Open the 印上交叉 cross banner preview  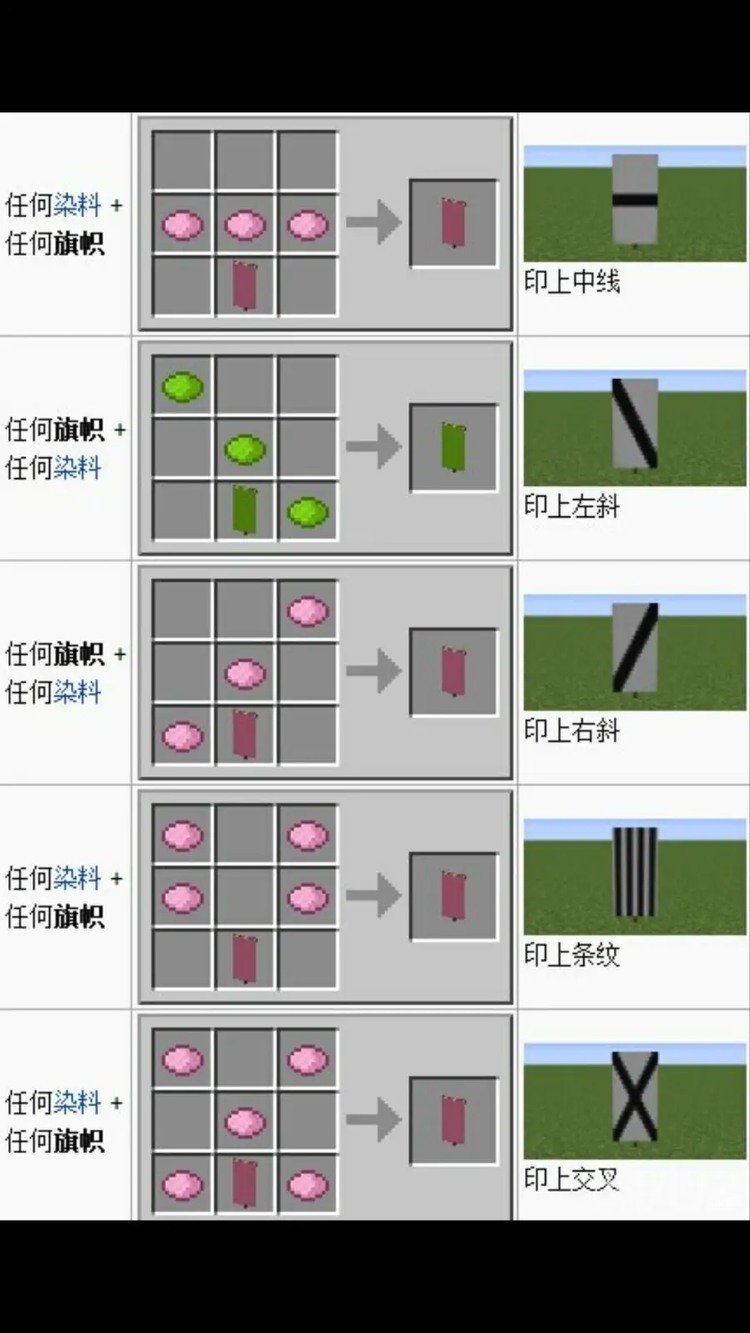click(634, 1101)
